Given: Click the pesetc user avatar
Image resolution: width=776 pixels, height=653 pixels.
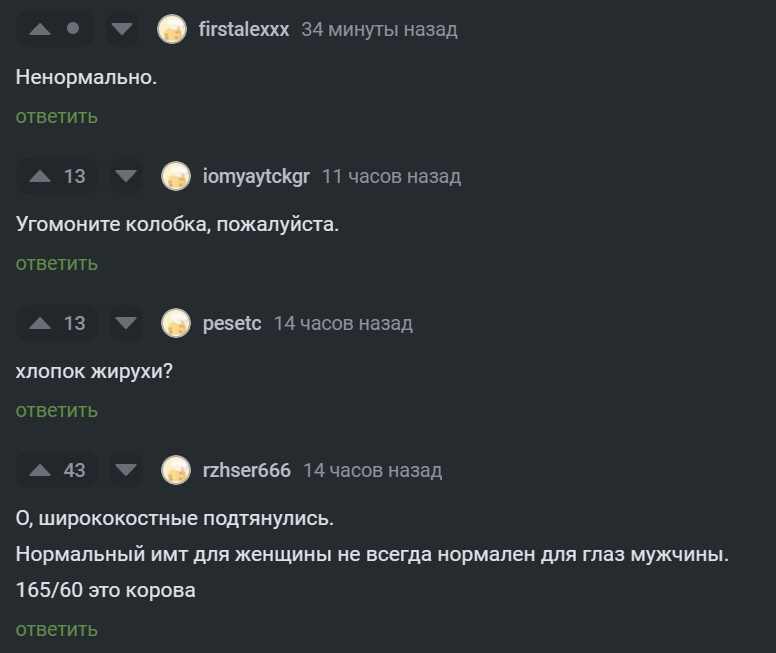Looking at the screenshot, I should (x=176, y=324).
